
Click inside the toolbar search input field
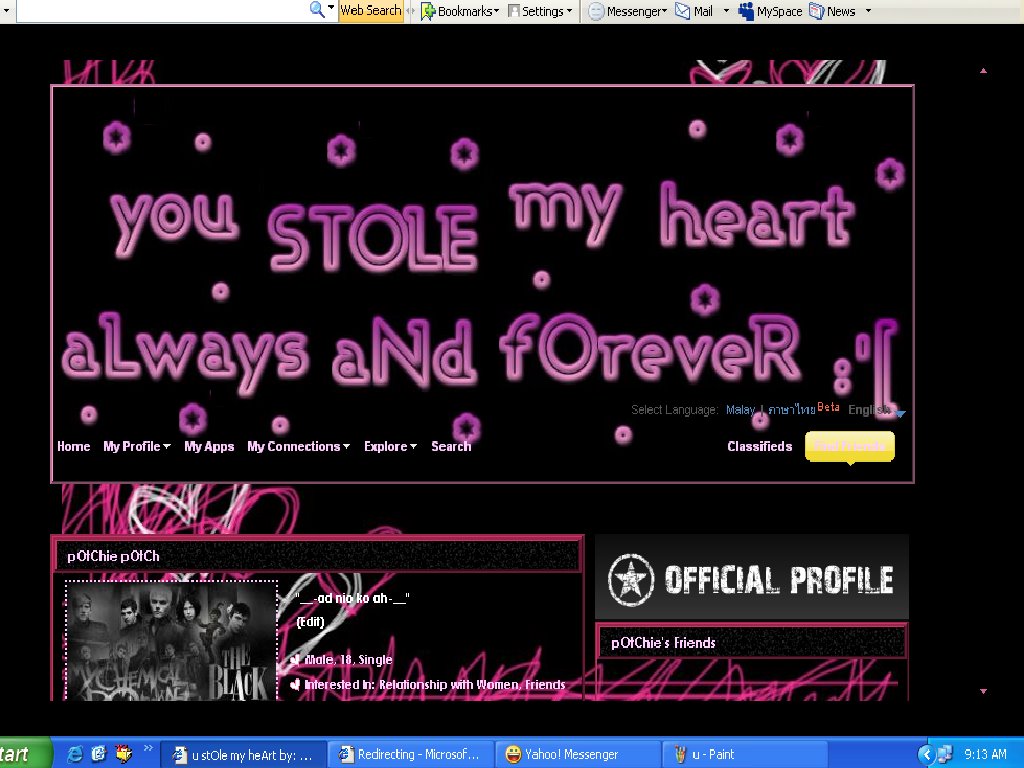point(161,10)
